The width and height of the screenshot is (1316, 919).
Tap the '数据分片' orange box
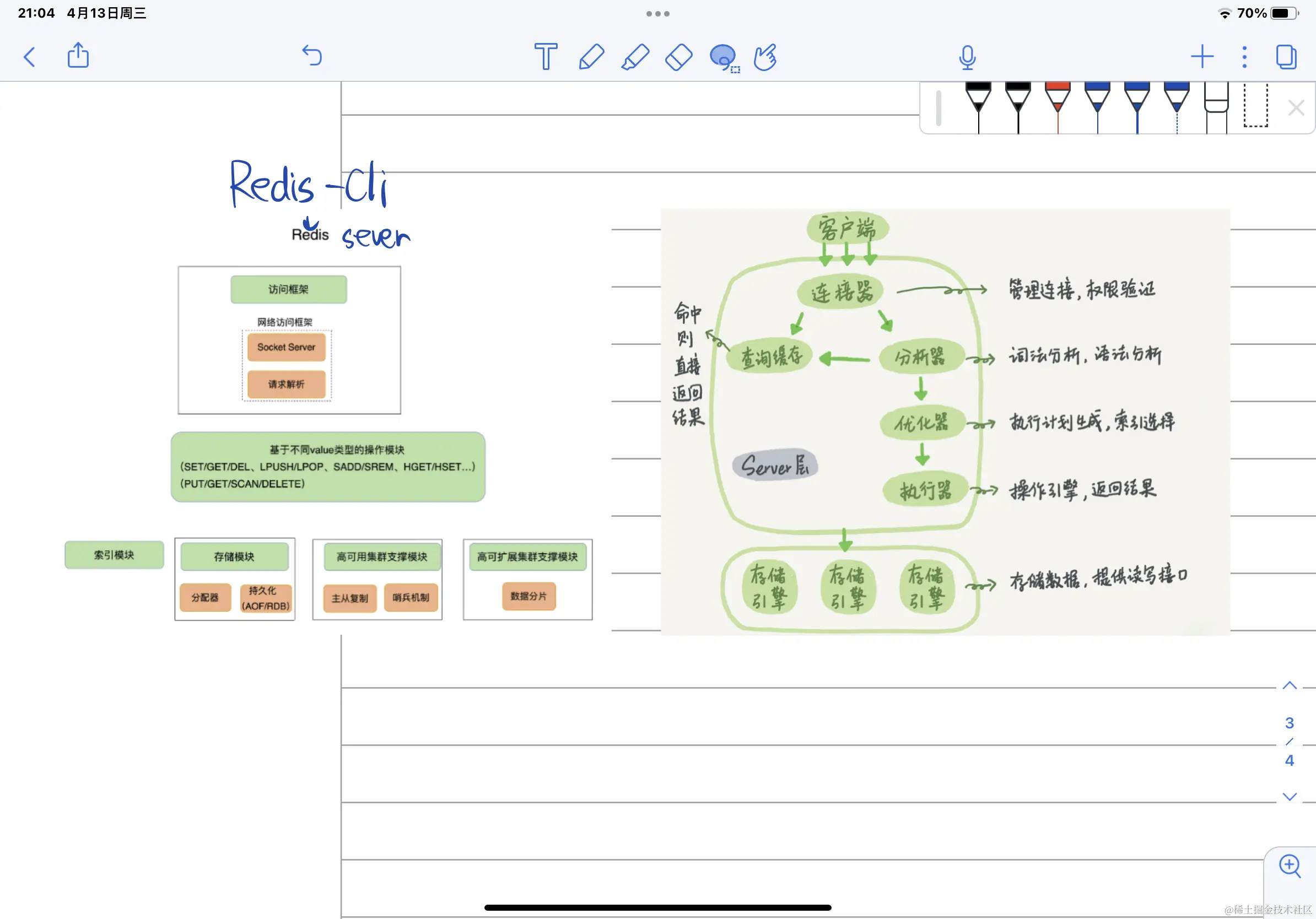(528, 596)
